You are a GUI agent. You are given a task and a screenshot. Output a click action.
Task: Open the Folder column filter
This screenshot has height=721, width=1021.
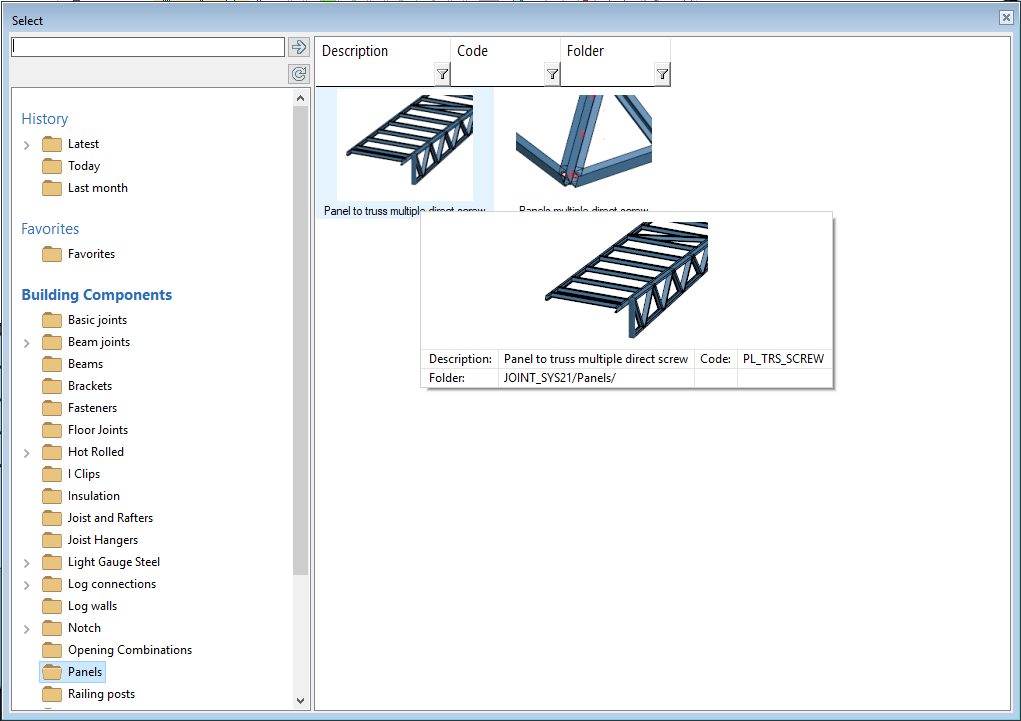click(662, 74)
